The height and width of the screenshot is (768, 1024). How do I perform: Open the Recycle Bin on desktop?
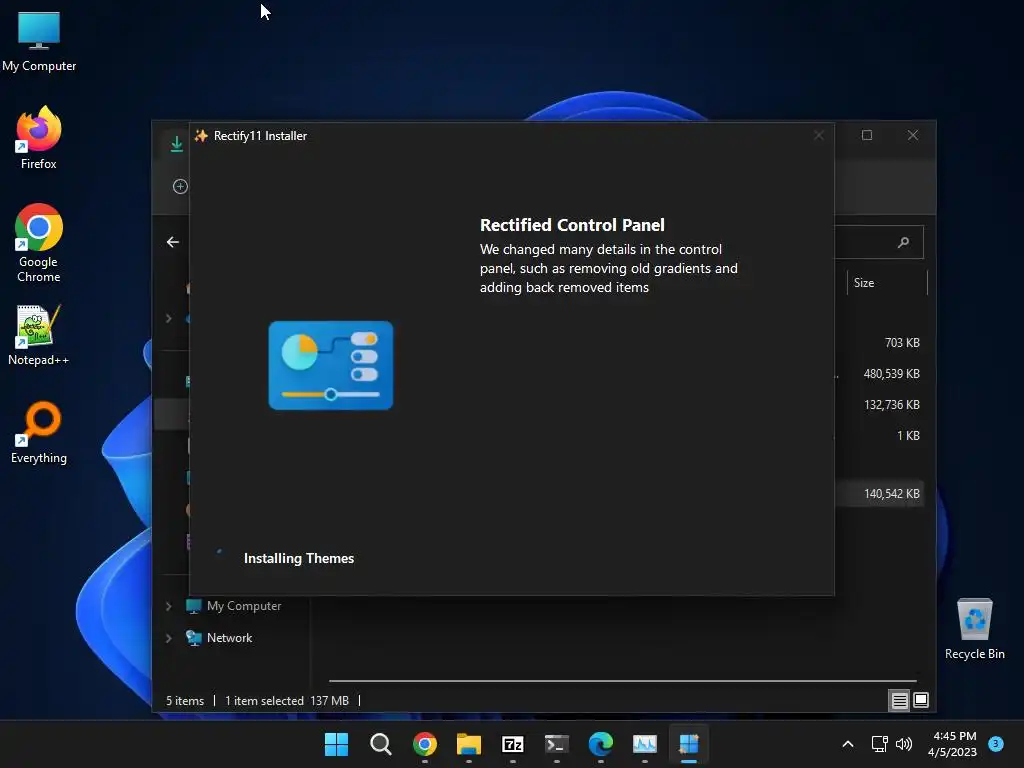[x=974, y=629]
